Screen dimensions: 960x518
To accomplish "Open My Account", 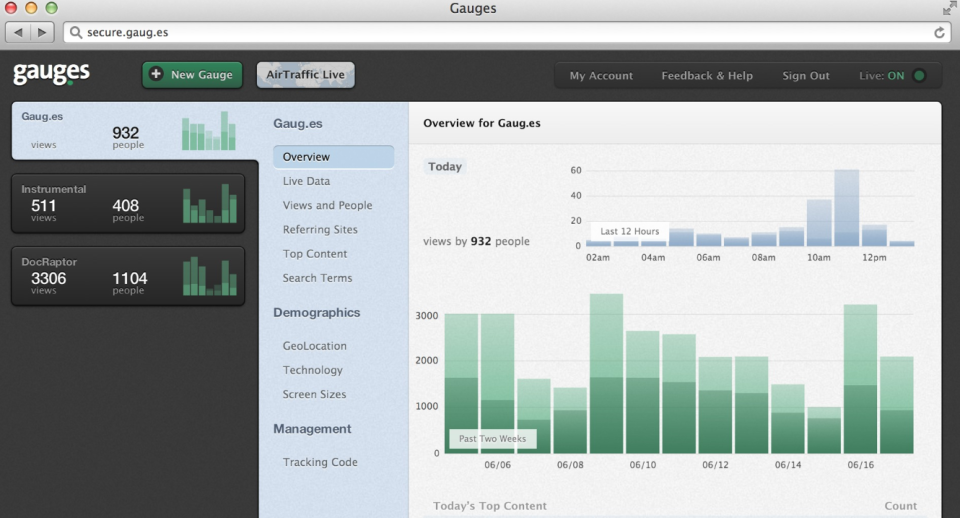I will 601,76.
